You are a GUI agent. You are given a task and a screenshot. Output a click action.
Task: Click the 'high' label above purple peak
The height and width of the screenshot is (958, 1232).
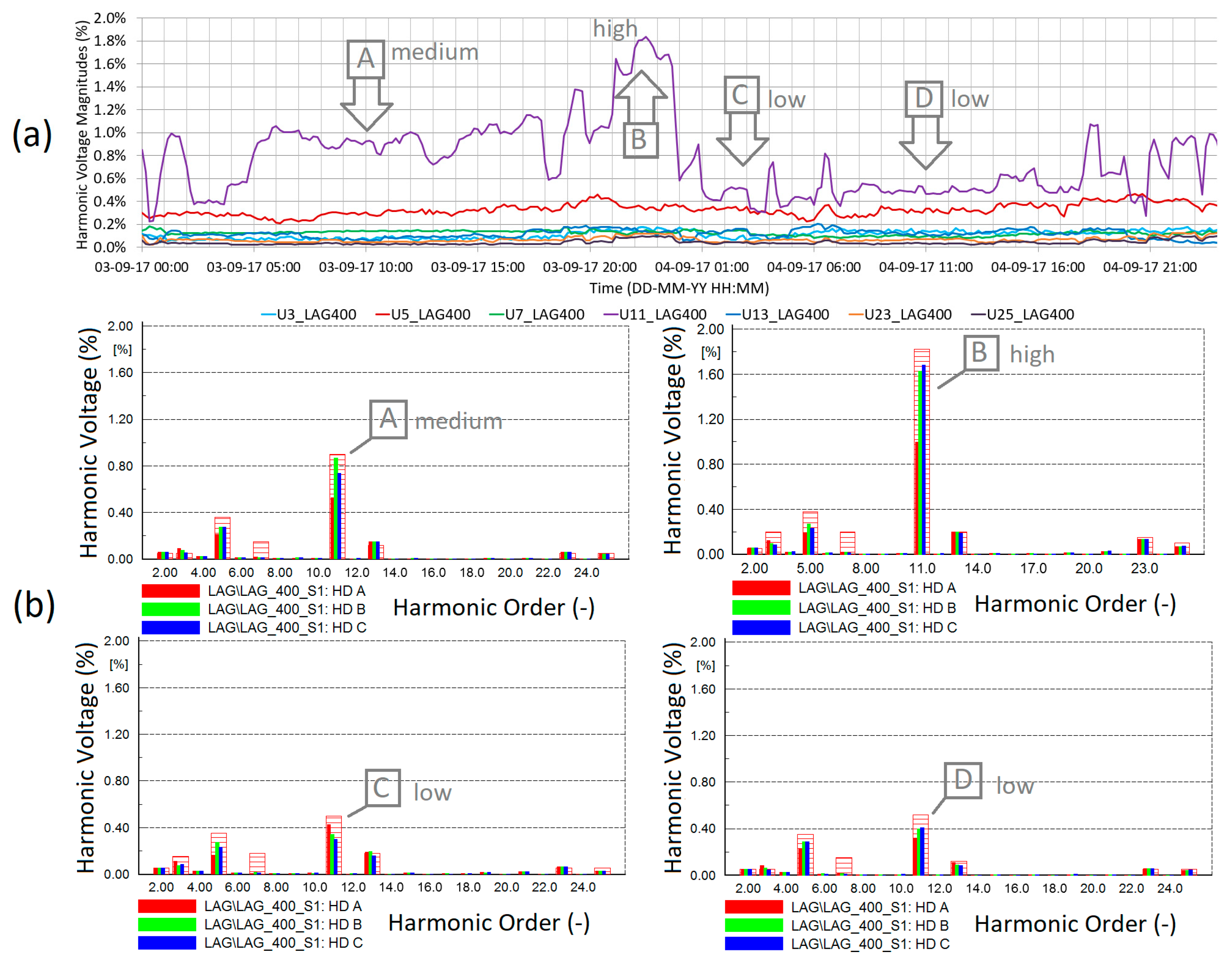point(615,29)
